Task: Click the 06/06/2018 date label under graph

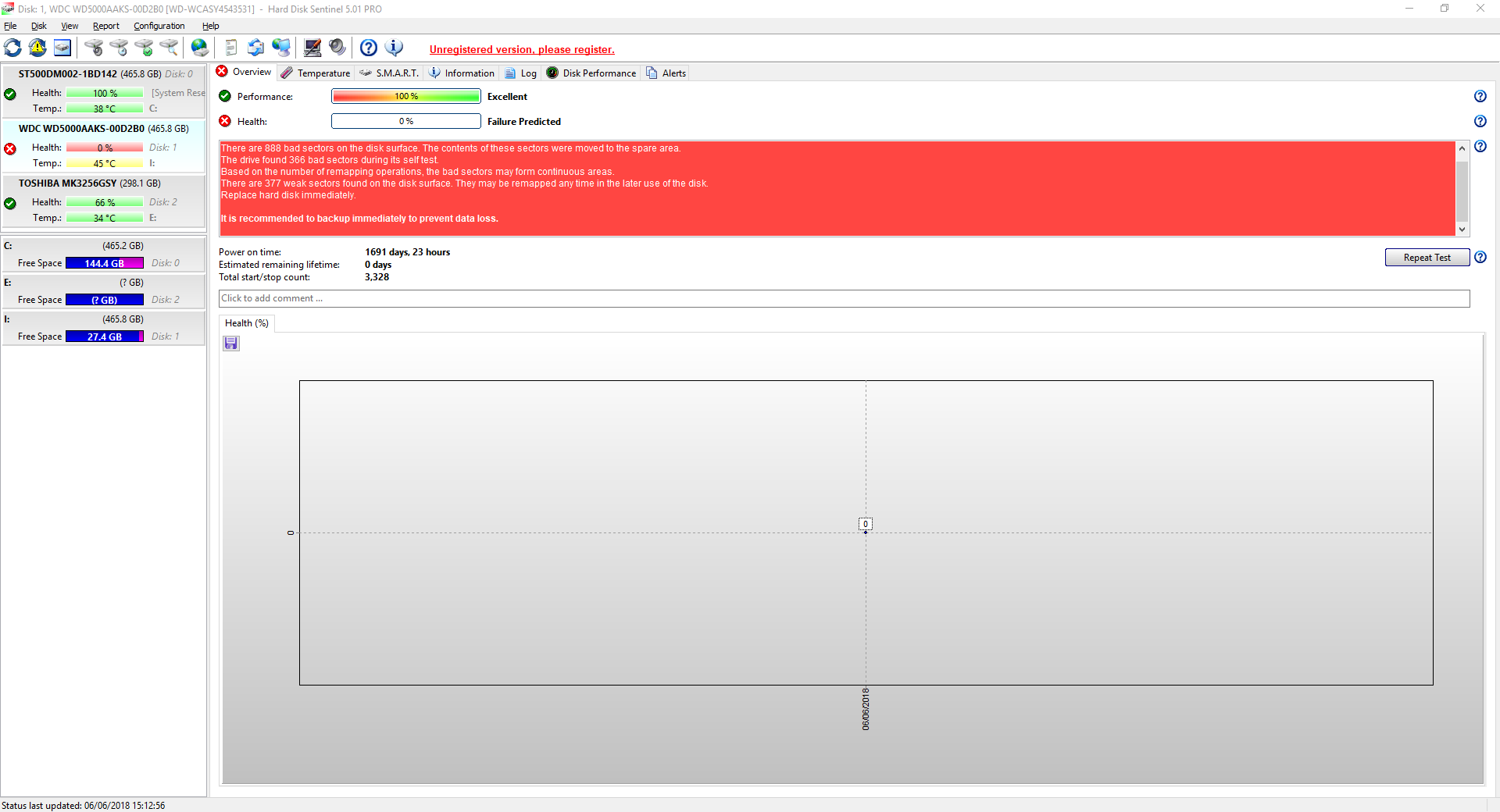Action: pos(866,709)
